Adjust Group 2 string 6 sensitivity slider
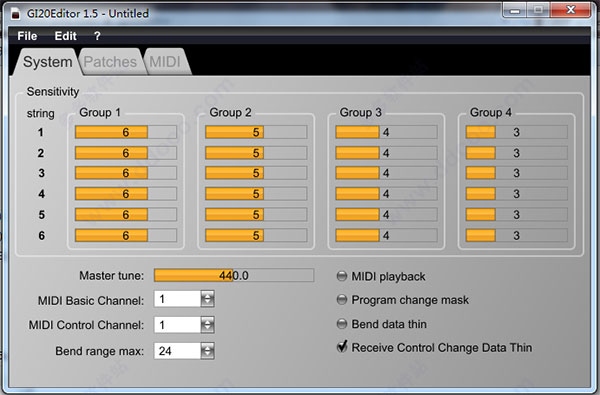Image resolution: width=600 pixels, height=395 pixels. pyautogui.click(x=256, y=235)
